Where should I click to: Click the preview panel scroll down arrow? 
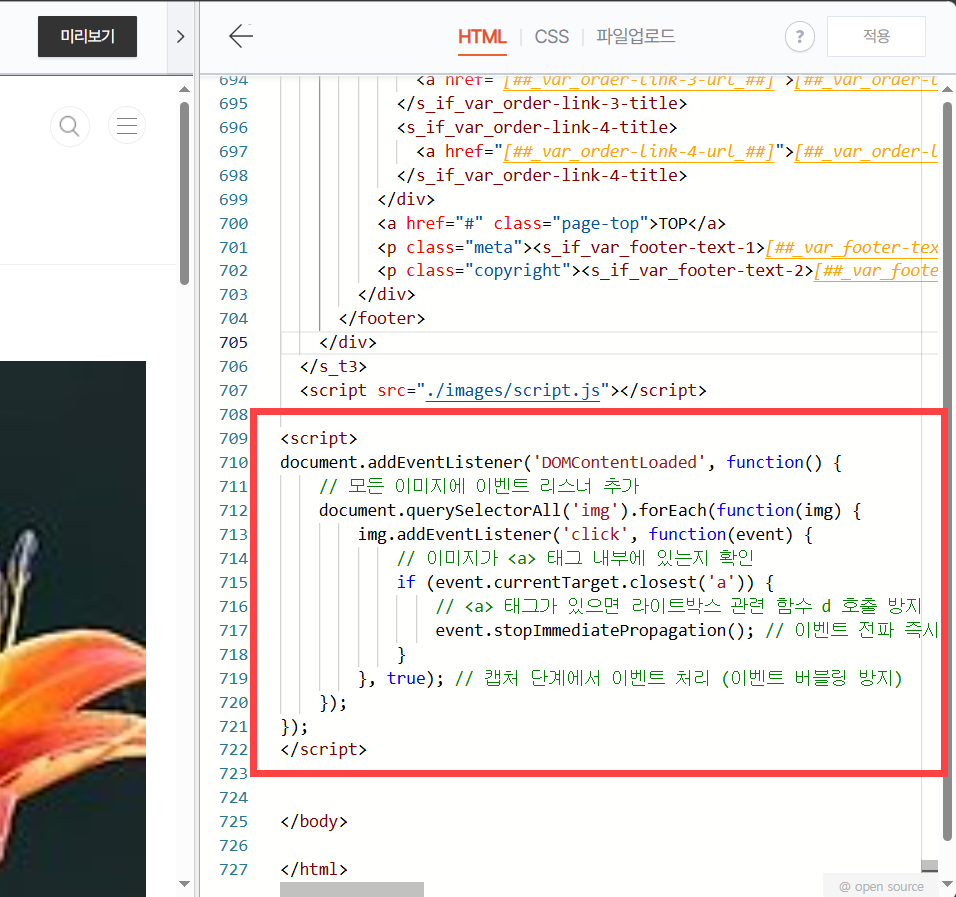click(x=184, y=884)
